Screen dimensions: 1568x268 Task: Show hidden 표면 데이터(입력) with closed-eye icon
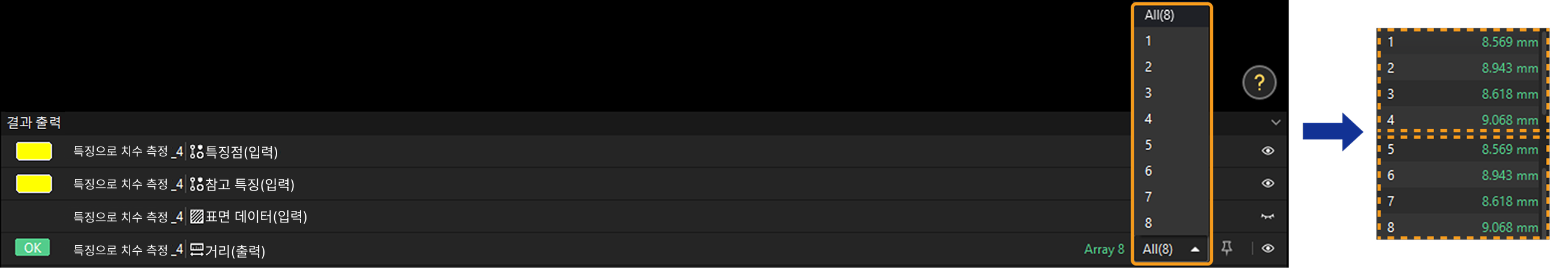(1268, 216)
